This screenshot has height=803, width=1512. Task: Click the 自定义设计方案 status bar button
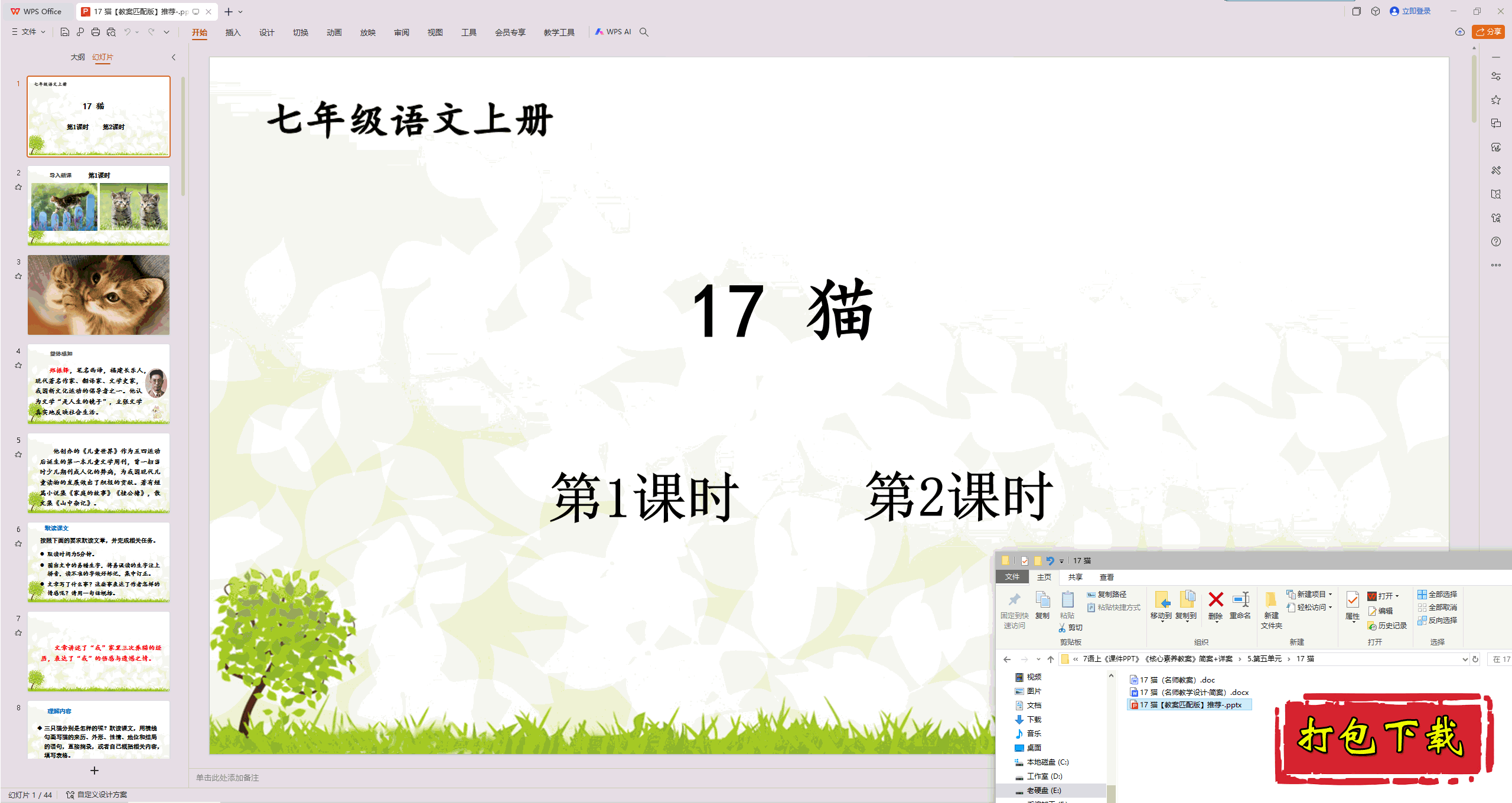click(x=97, y=795)
